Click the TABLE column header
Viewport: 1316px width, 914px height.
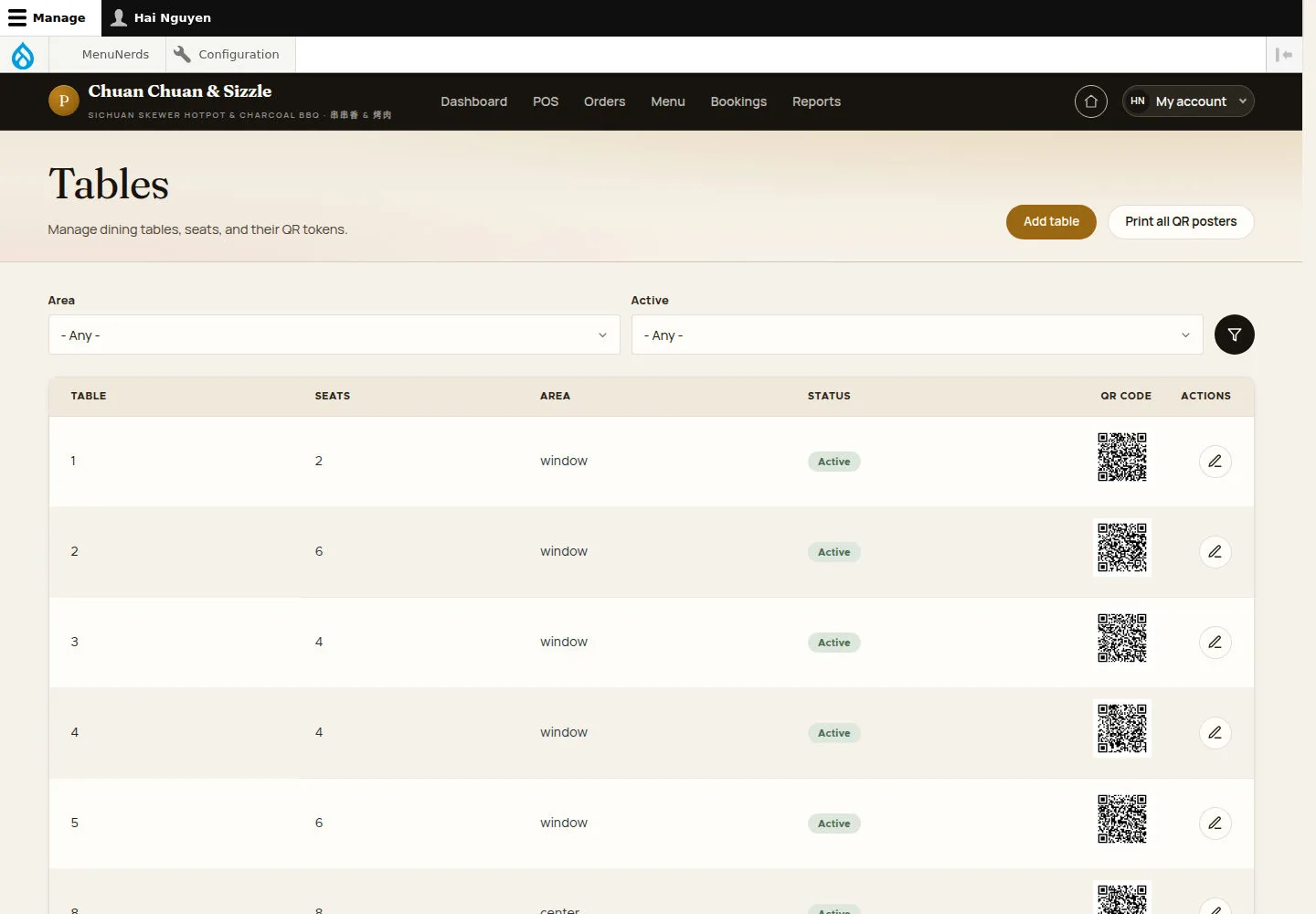pos(89,396)
